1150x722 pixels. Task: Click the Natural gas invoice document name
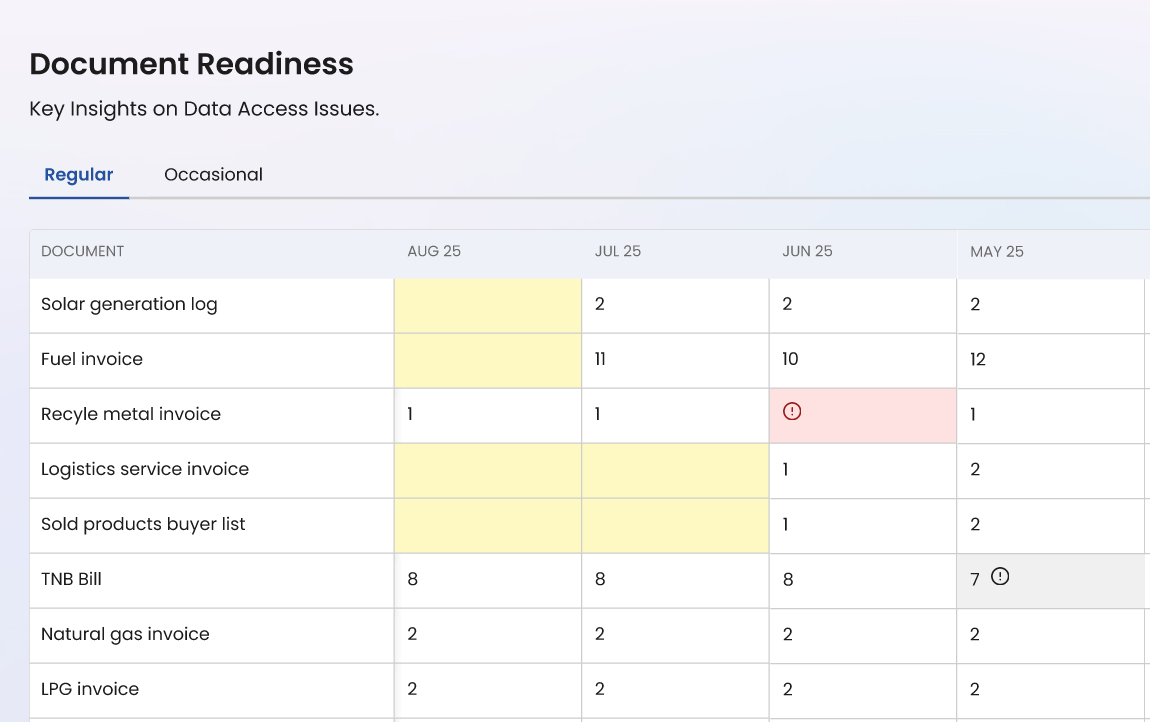coord(125,634)
